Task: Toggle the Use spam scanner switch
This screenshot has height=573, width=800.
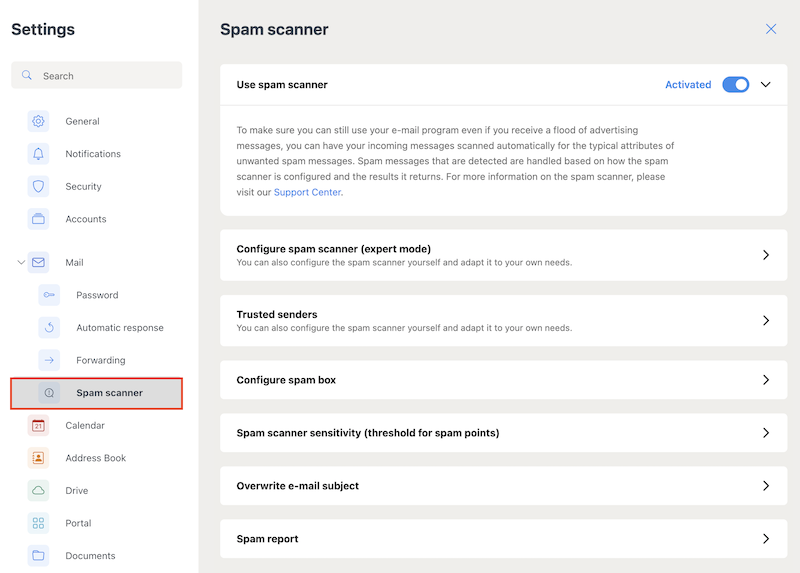Action: [x=736, y=85]
